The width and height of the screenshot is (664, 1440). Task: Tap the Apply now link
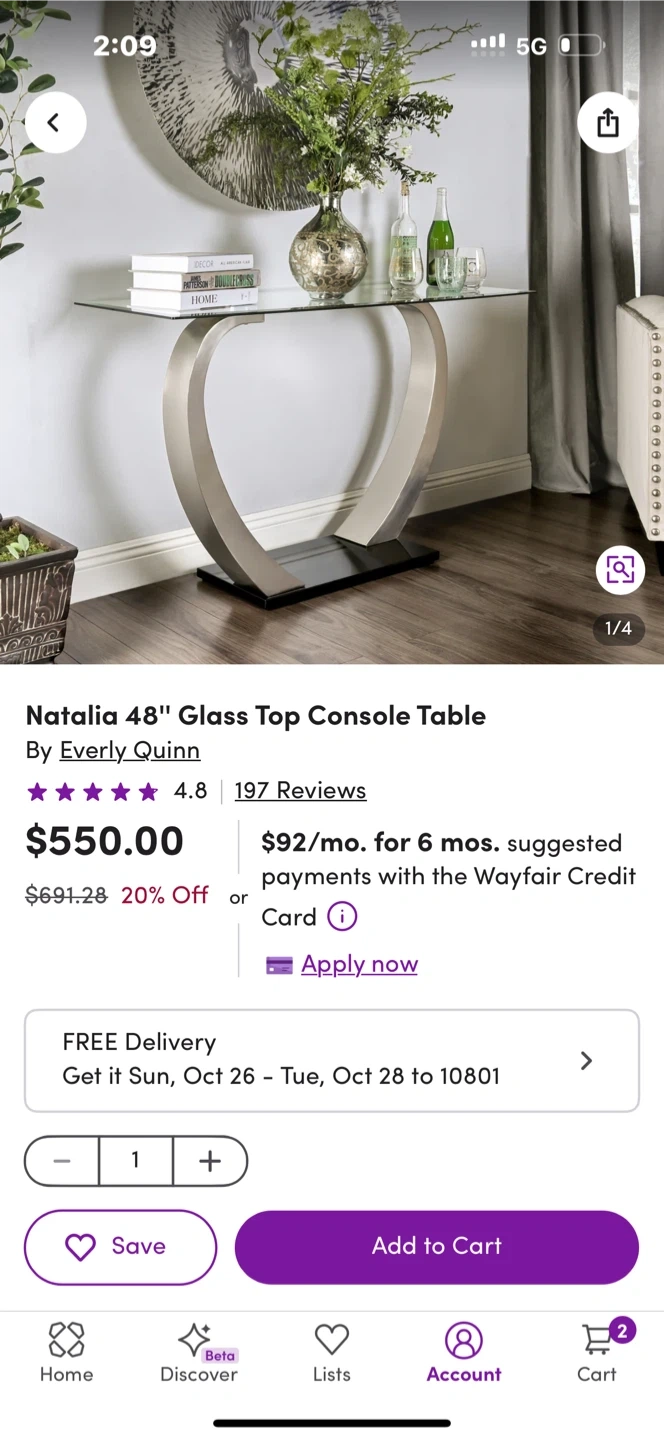[x=359, y=964]
